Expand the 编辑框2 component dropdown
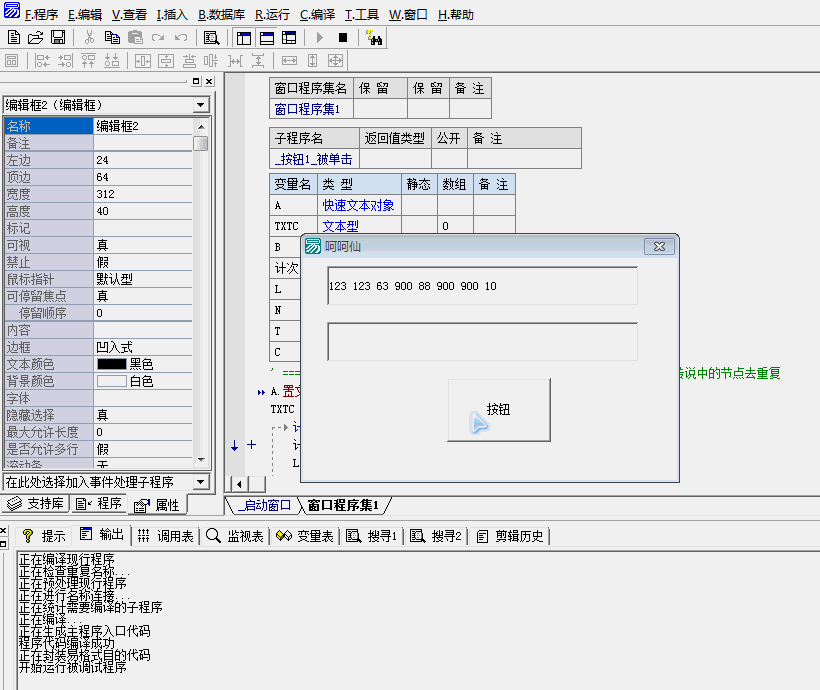 coord(200,105)
